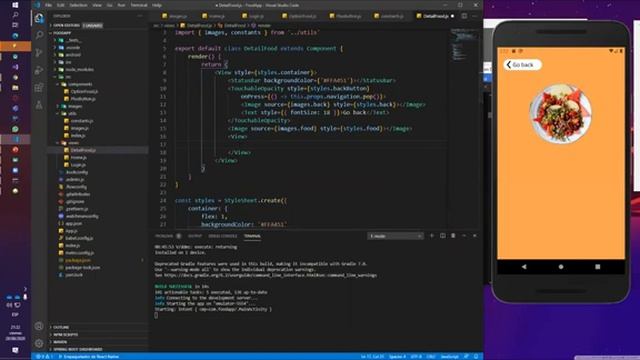Click the split editor icon beside tabs

click(x=464, y=16)
